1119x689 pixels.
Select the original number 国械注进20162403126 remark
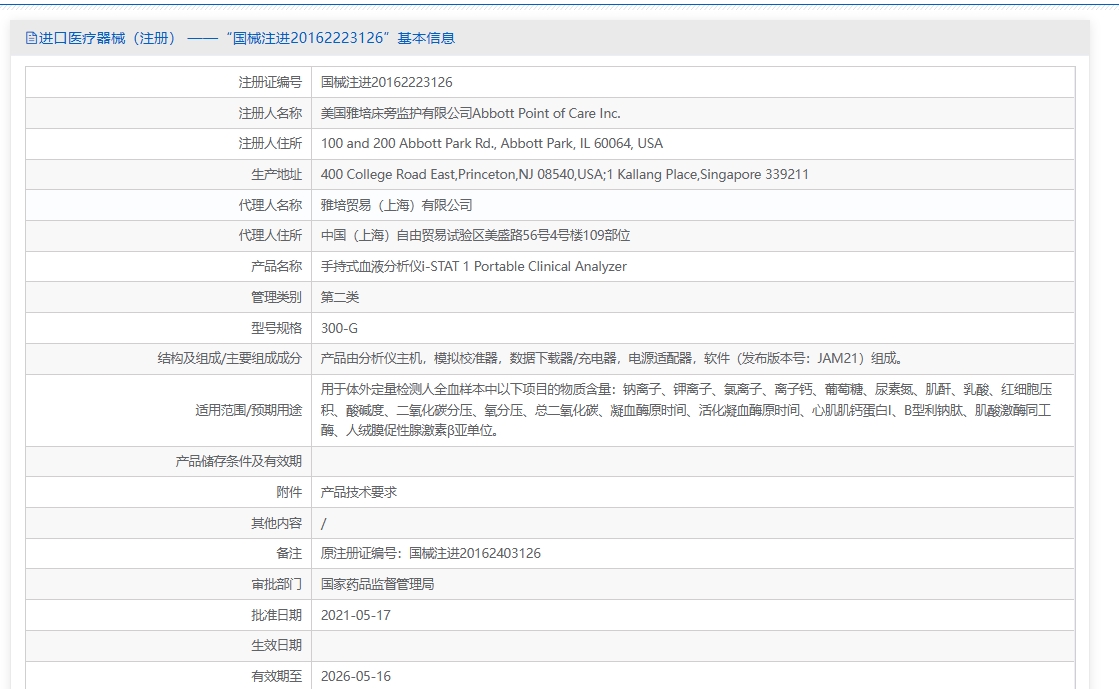[x=430, y=553]
